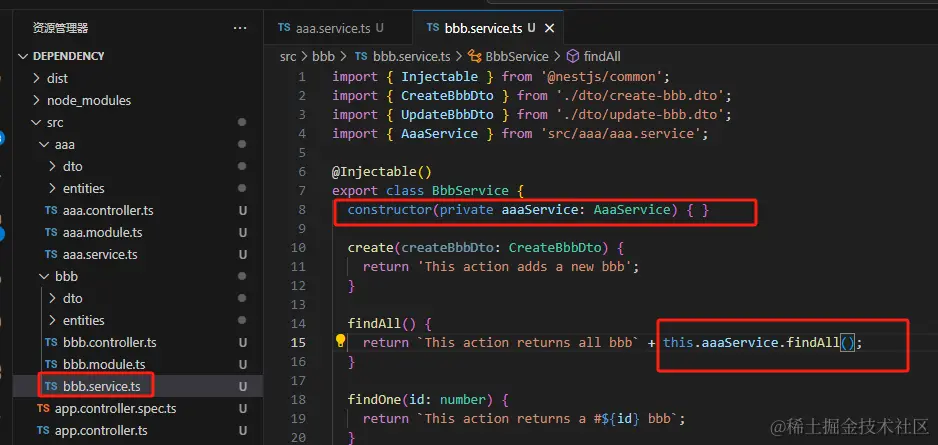Click CreateBbbDto type in create method
This screenshot has height=445, width=938.
click(x=555, y=248)
